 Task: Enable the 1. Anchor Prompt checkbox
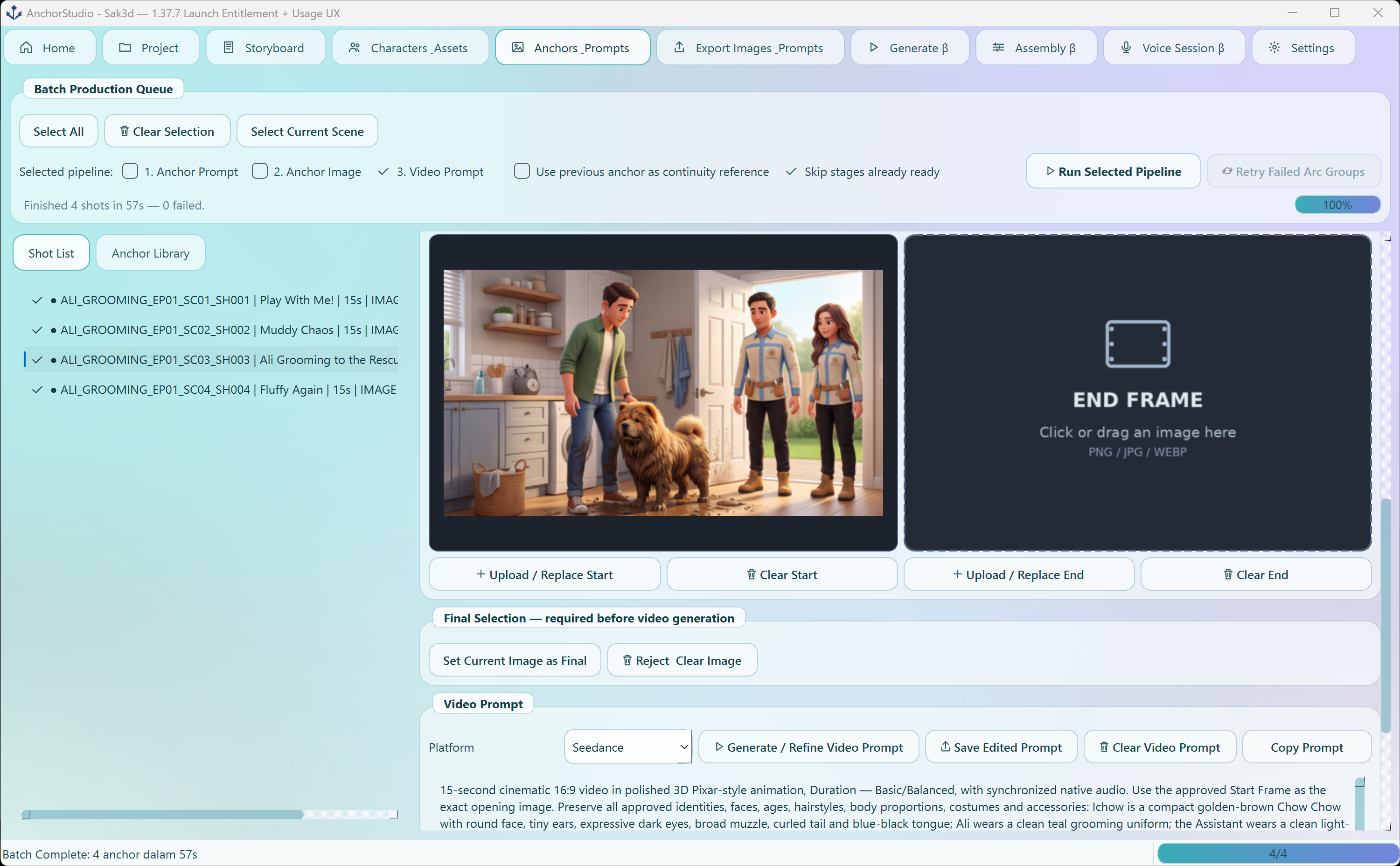pos(130,171)
